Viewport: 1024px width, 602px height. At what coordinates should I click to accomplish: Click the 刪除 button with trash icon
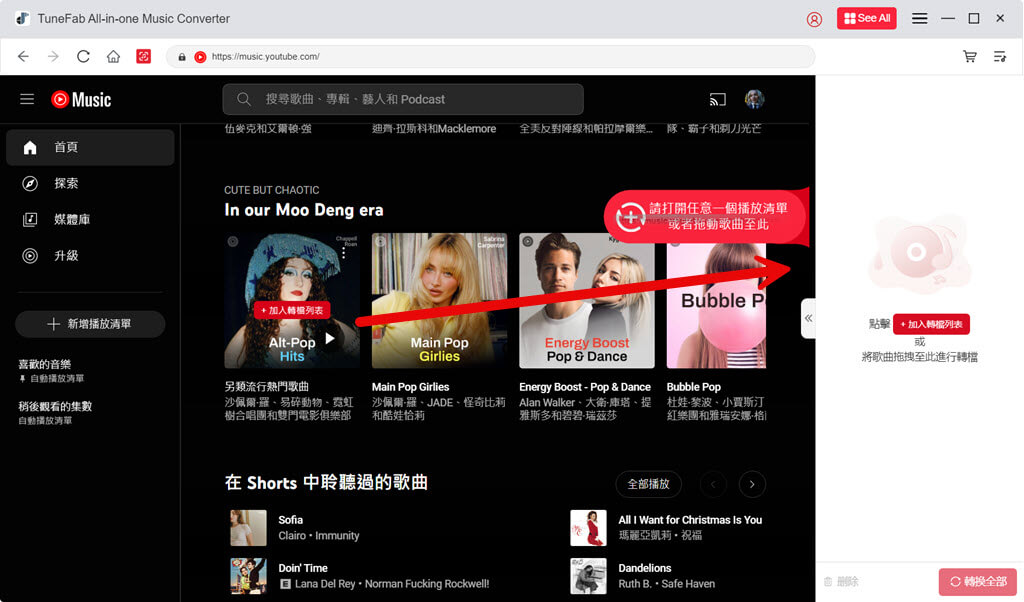[841, 581]
